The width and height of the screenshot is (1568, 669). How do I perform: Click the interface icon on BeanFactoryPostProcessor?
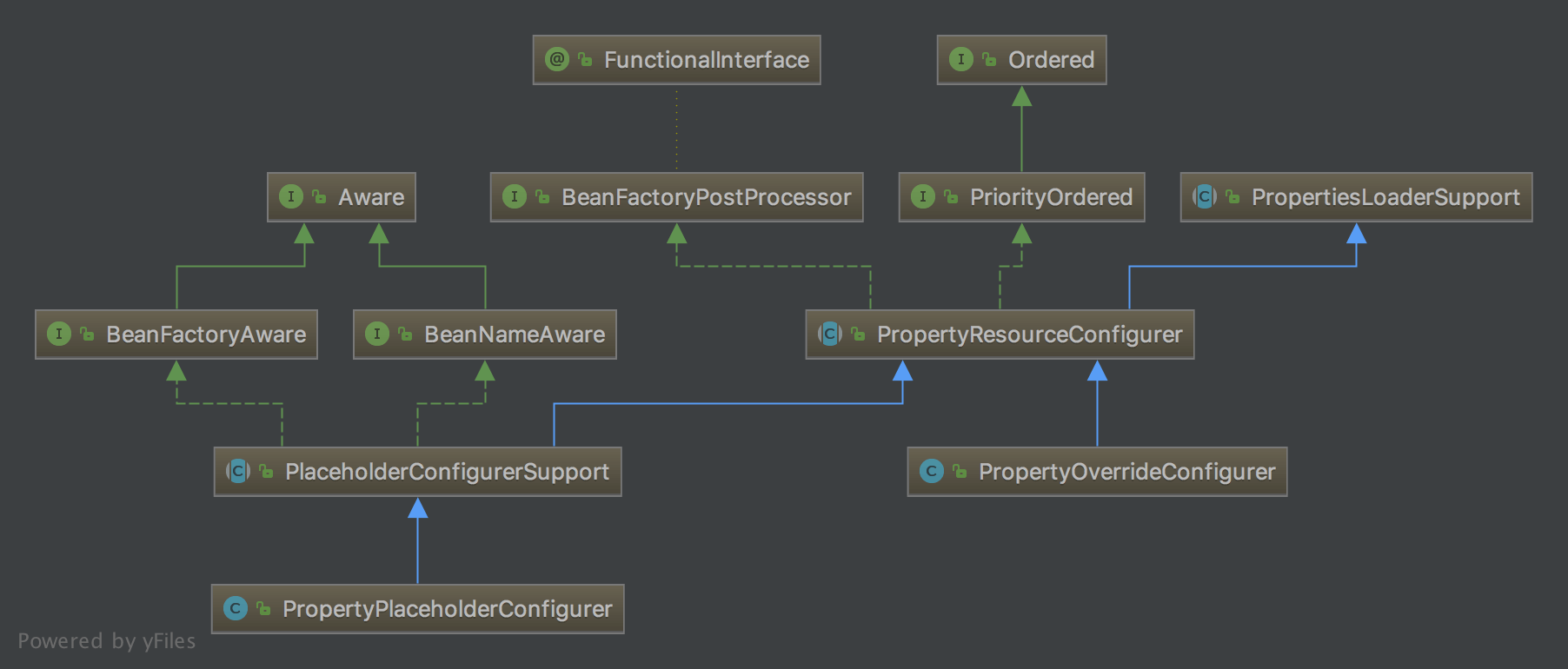tap(514, 196)
